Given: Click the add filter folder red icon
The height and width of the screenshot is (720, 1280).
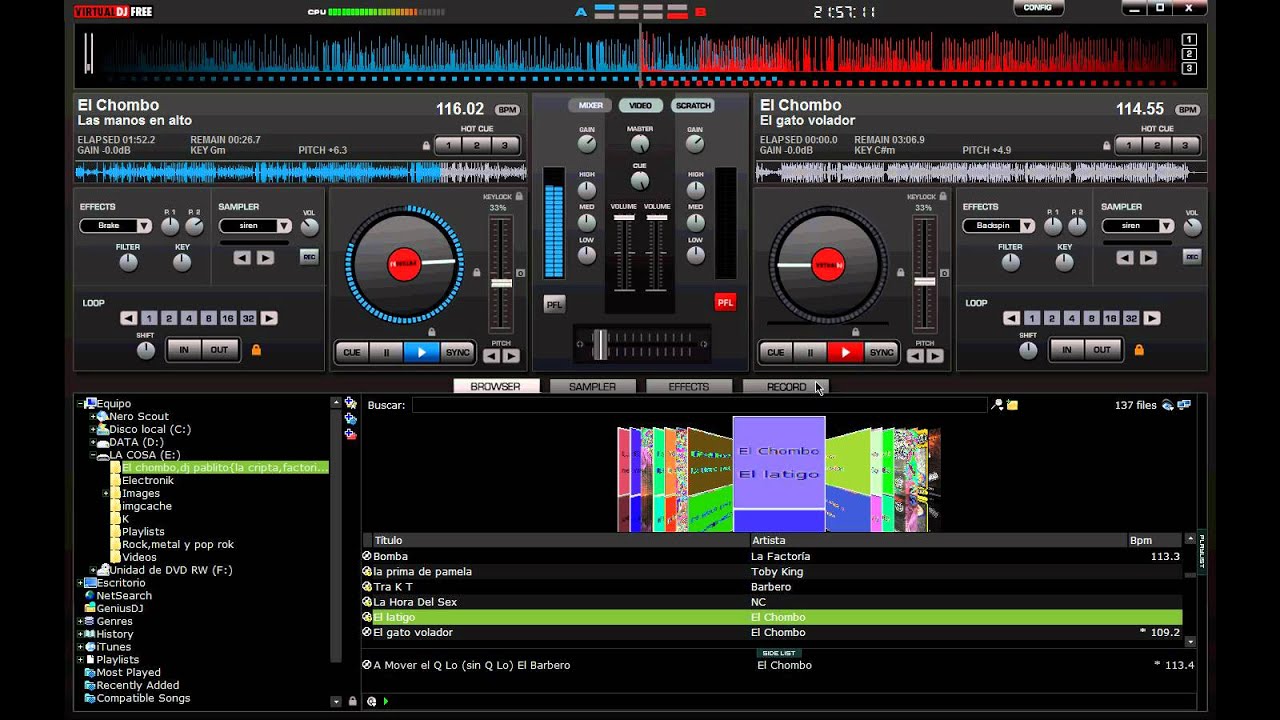Looking at the screenshot, I should (350, 434).
